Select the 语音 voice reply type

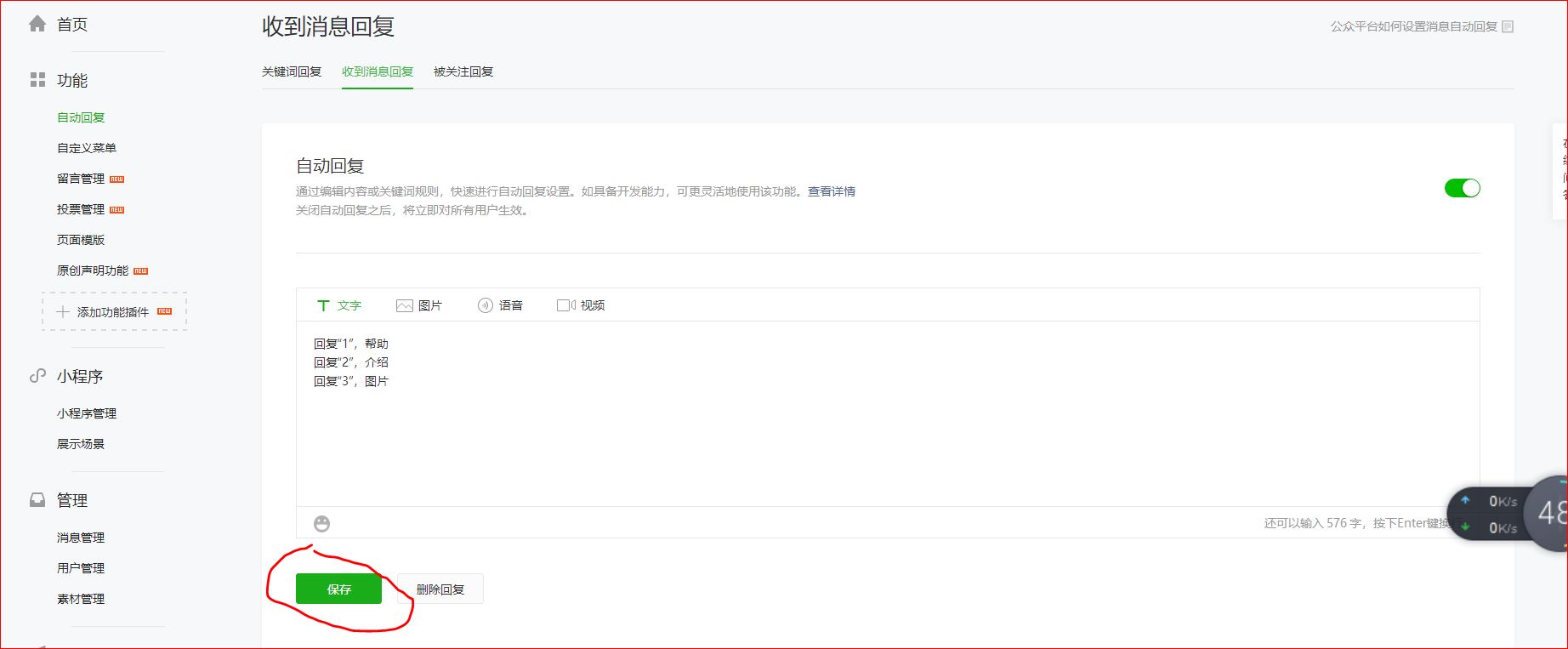click(x=500, y=305)
